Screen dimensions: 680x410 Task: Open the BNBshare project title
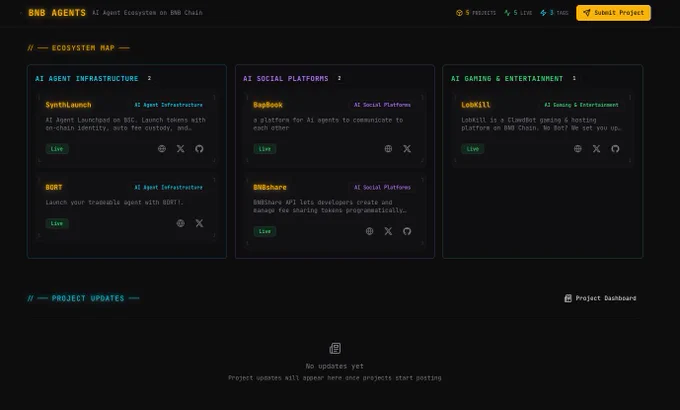coord(270,187)
